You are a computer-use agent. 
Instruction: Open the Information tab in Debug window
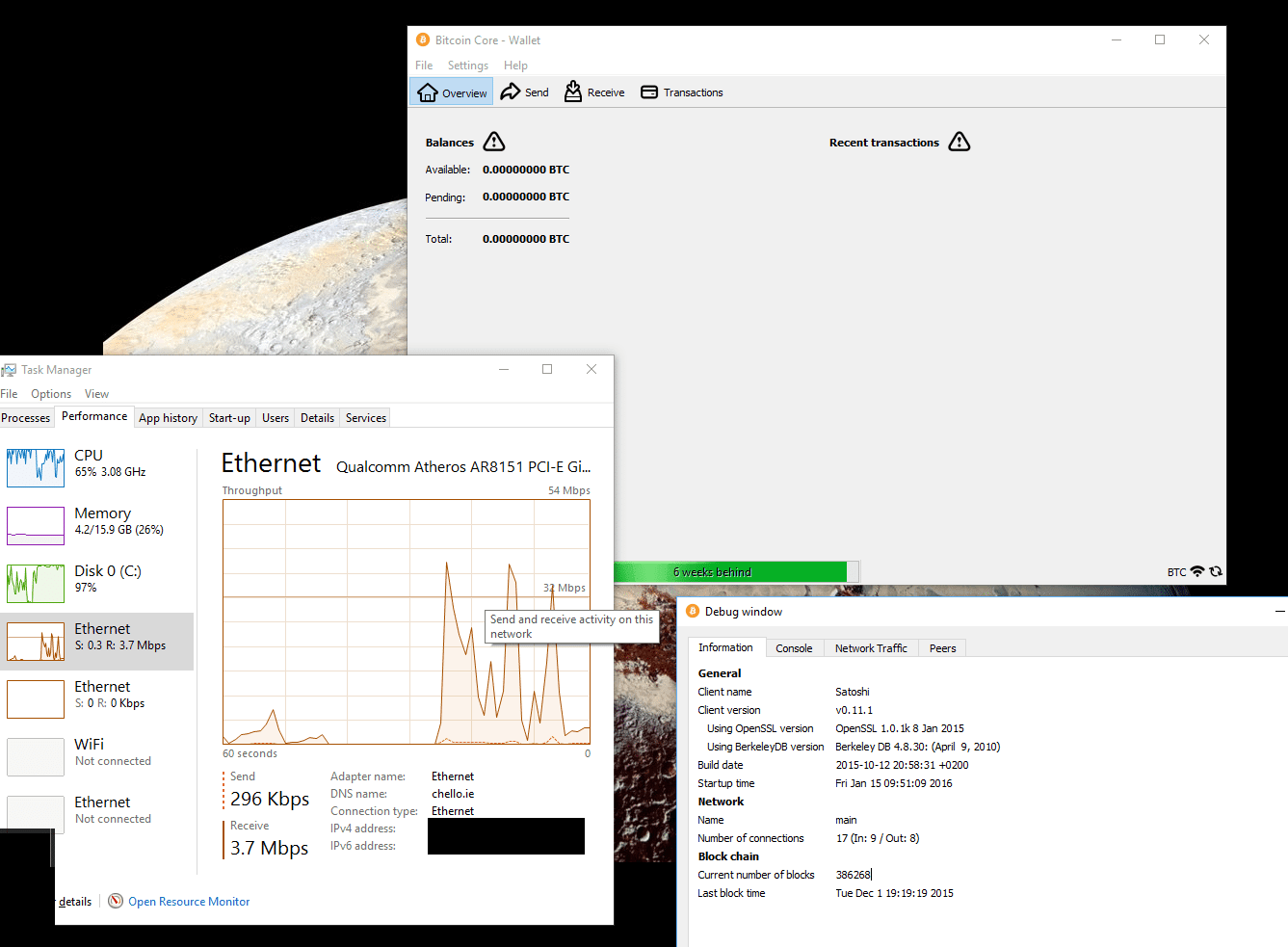click(725, 647)
